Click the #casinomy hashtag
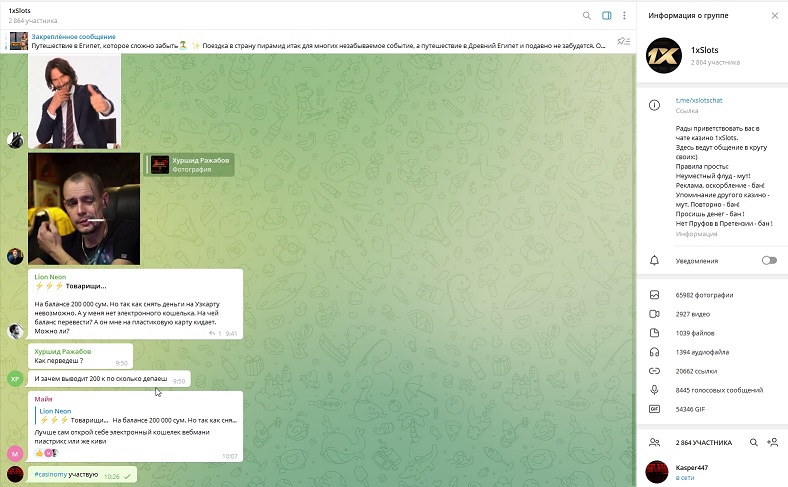788x487 pixels. 51,474
